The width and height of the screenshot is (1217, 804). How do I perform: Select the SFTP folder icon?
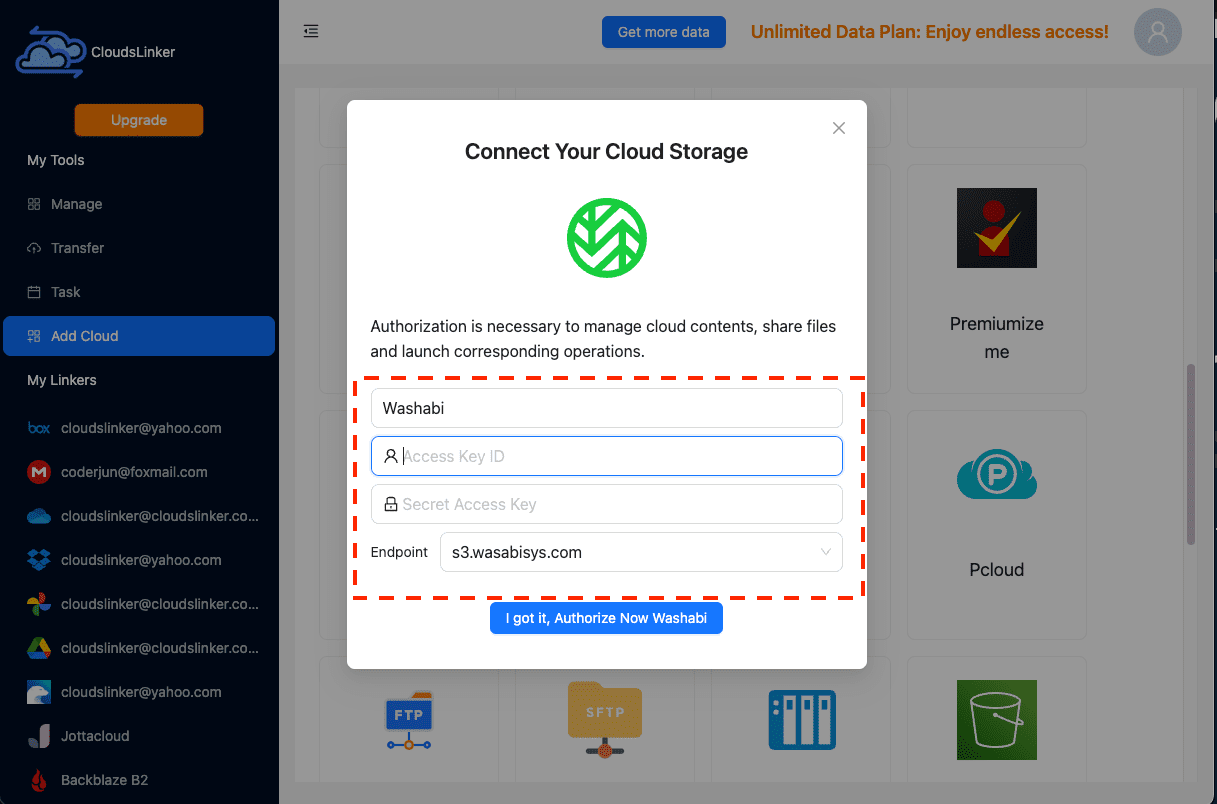click(605, 720)
